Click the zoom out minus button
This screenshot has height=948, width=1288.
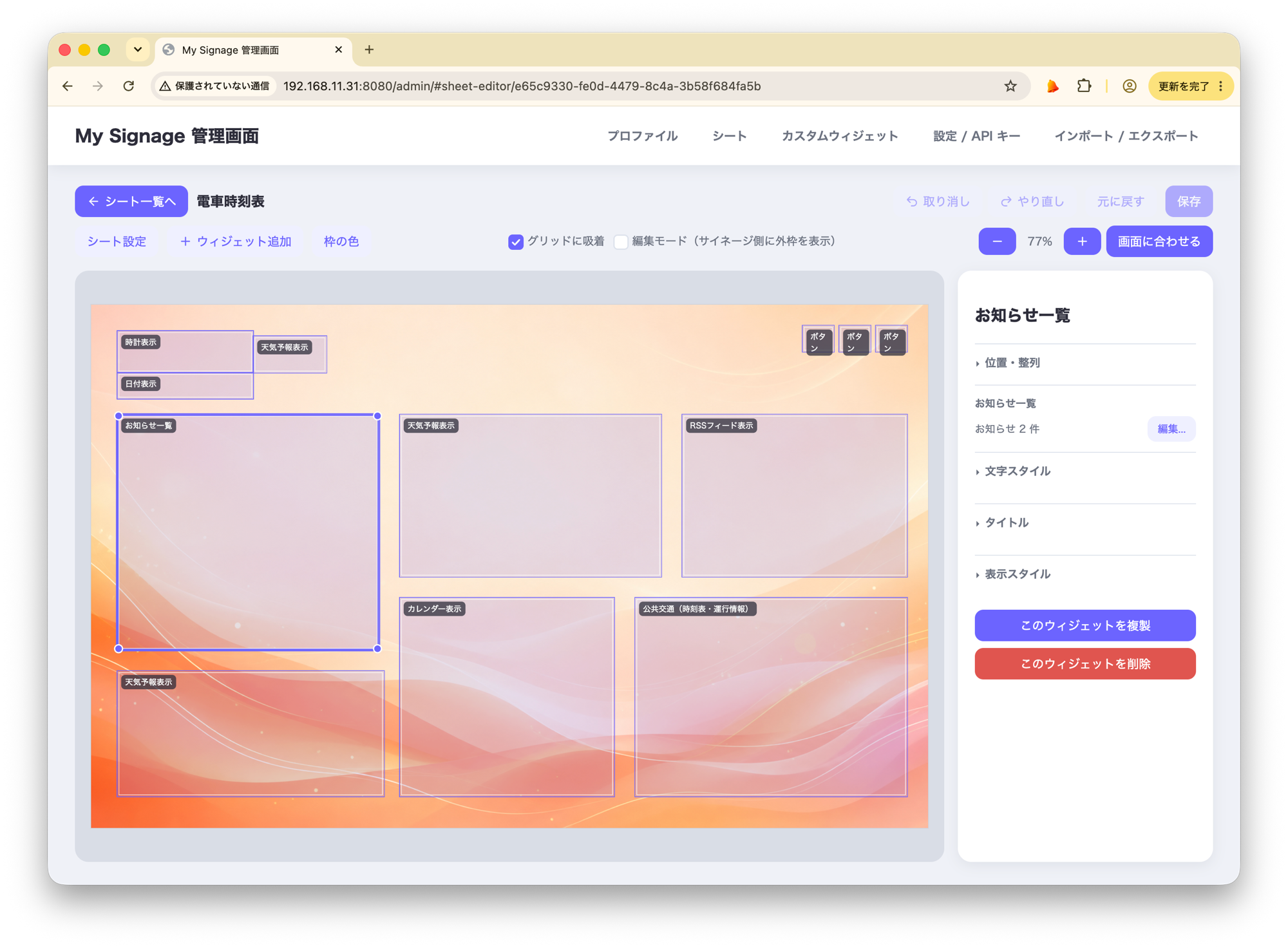click(997, 242)
